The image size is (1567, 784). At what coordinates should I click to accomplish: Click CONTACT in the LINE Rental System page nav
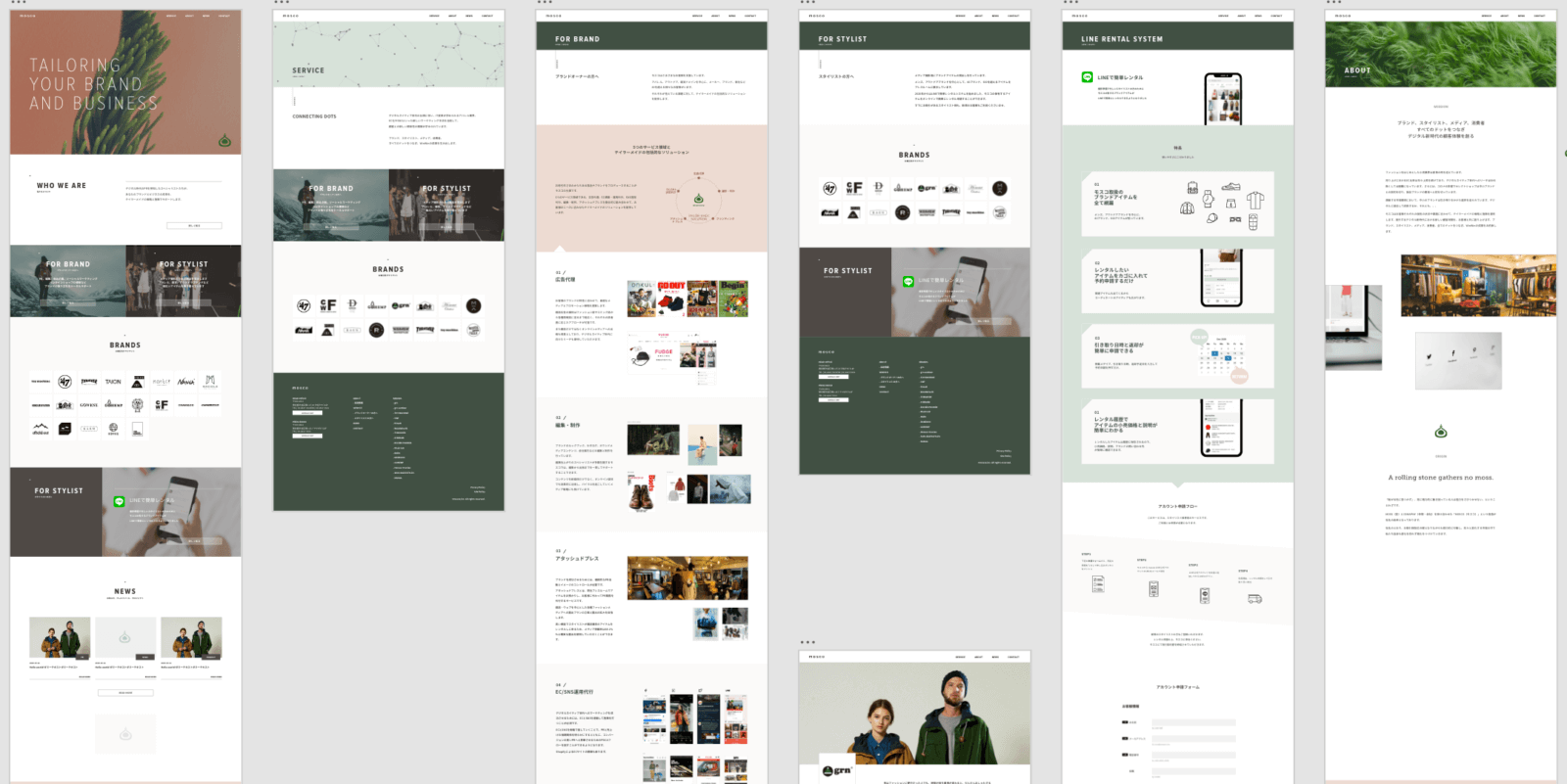point(1276,16)
